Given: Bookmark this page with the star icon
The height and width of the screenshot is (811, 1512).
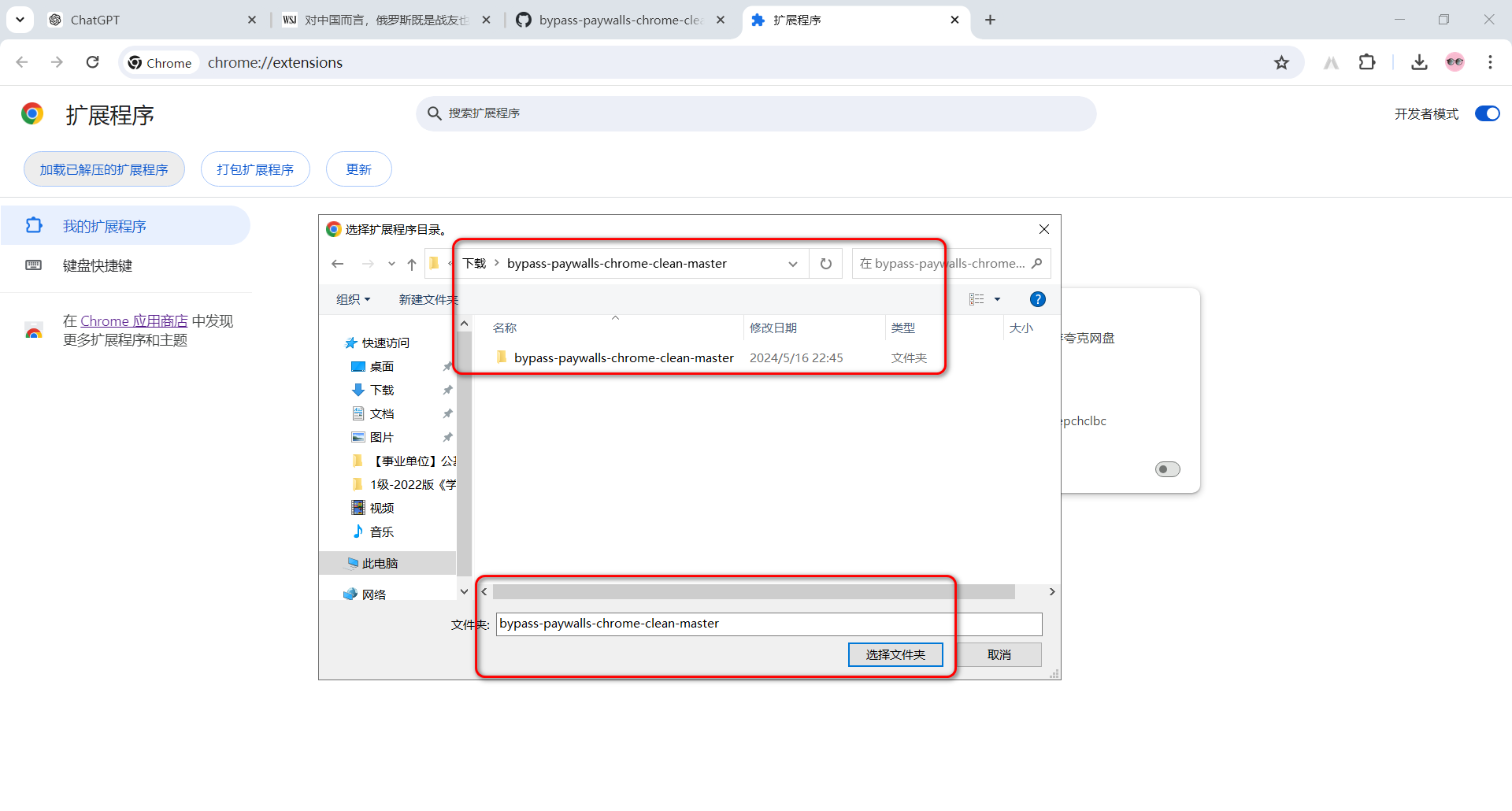Looking at the screenshot, I should pyautogui.click(x=1281, y=62).
